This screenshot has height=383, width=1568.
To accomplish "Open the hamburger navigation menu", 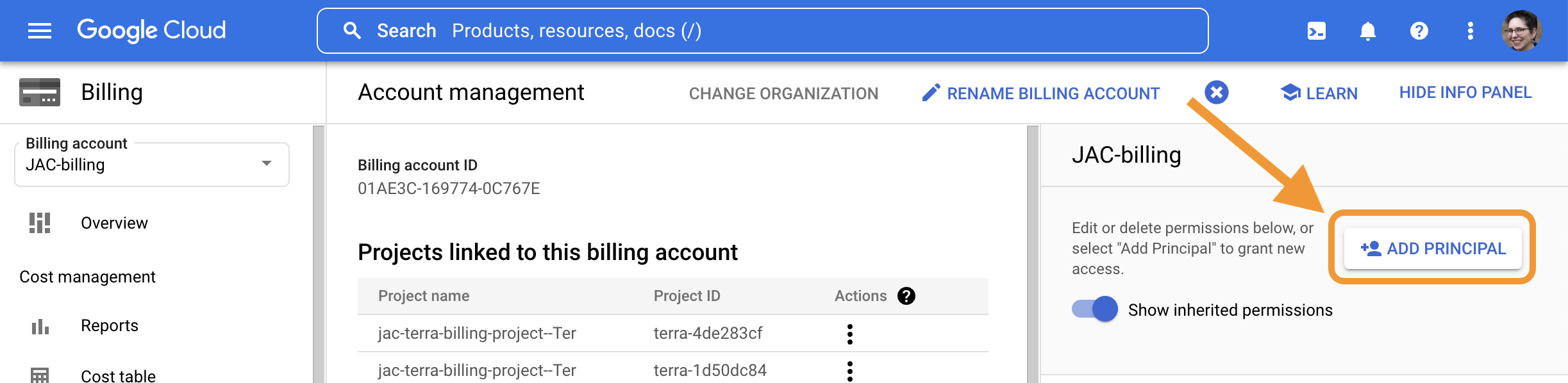I will [x=40, y=31].
